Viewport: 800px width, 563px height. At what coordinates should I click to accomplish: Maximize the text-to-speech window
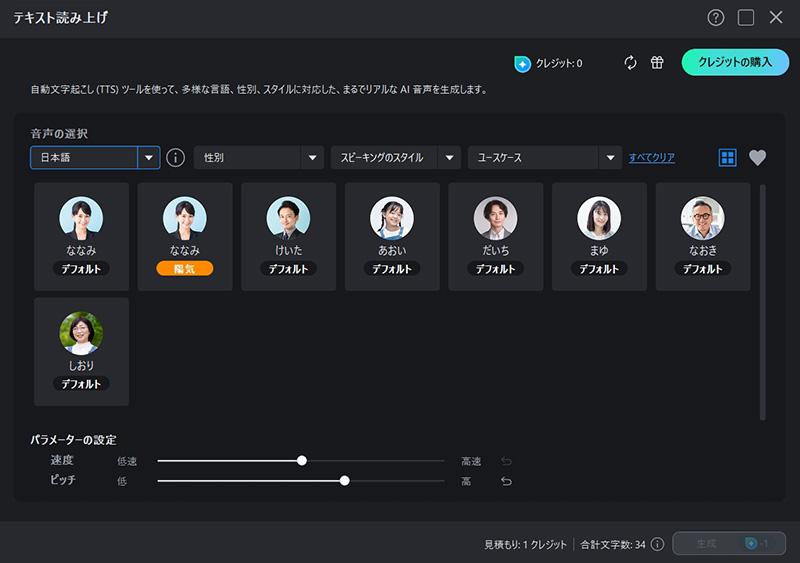[x=746, y=18]
